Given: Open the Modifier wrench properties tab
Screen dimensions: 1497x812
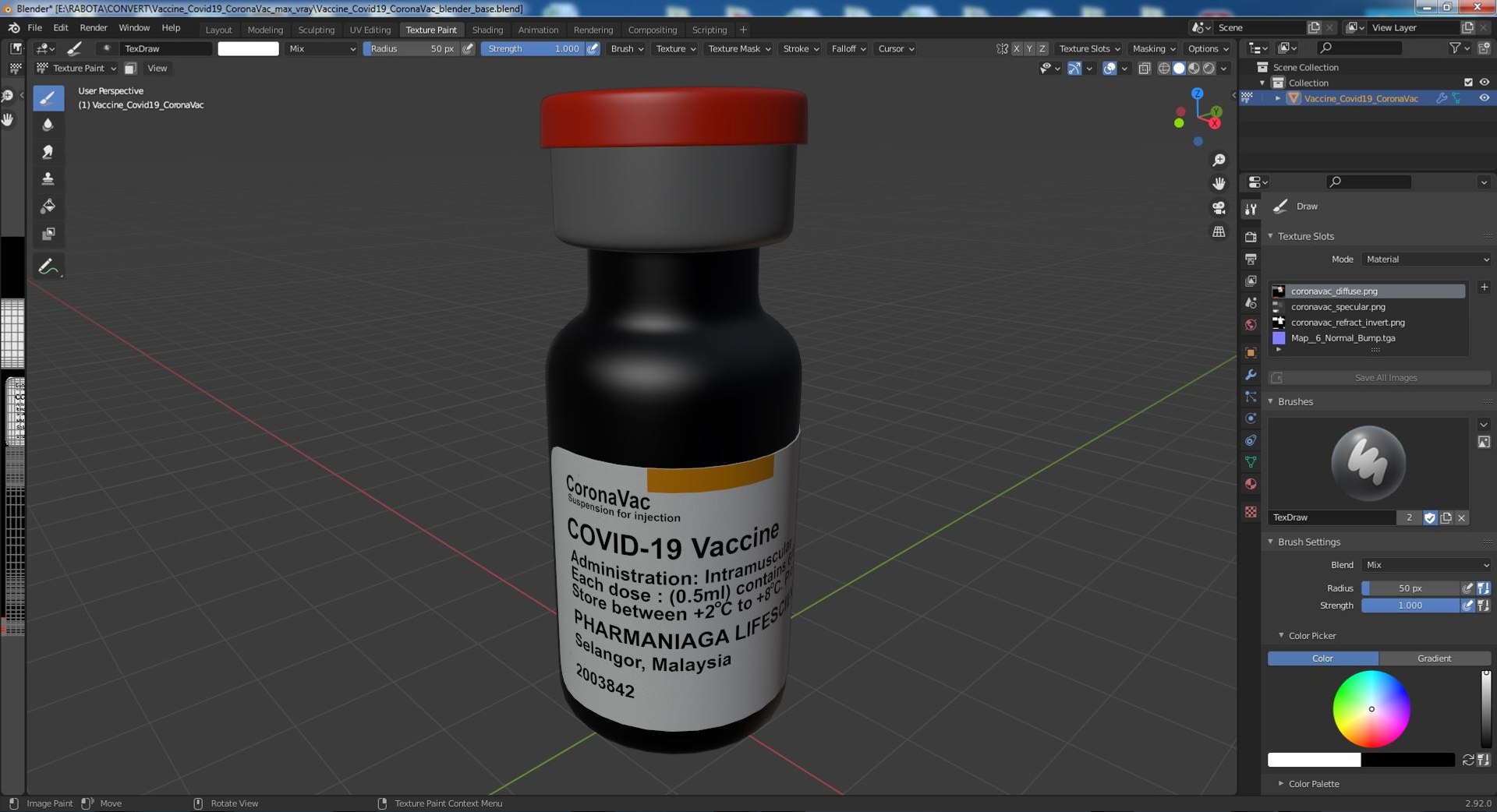Looking at the screenshot, I should click(1251, 375).
